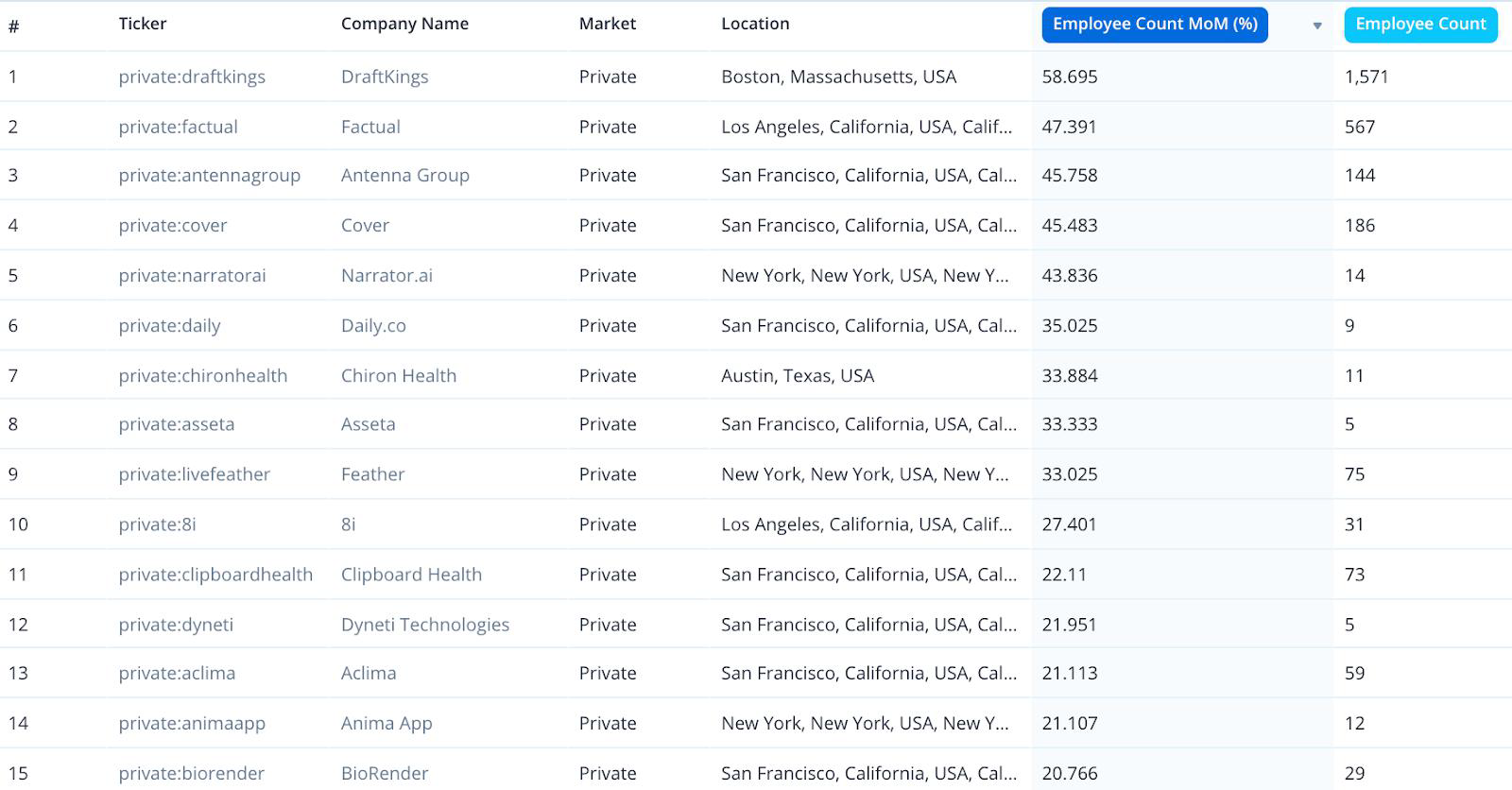Open the Antenna Group company link
The width and height of the screenshot is (1512, 790).
point(405,175)
